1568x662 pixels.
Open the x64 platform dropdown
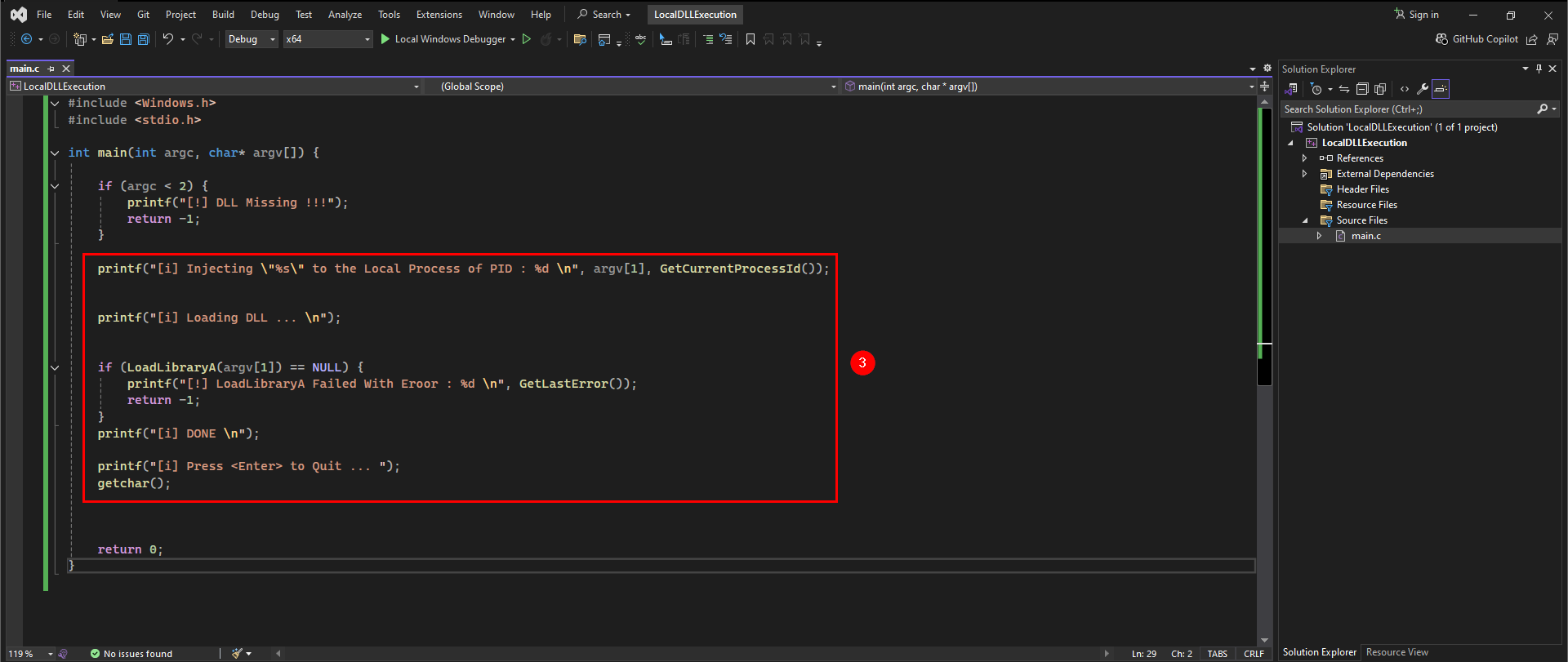[327, 39]
